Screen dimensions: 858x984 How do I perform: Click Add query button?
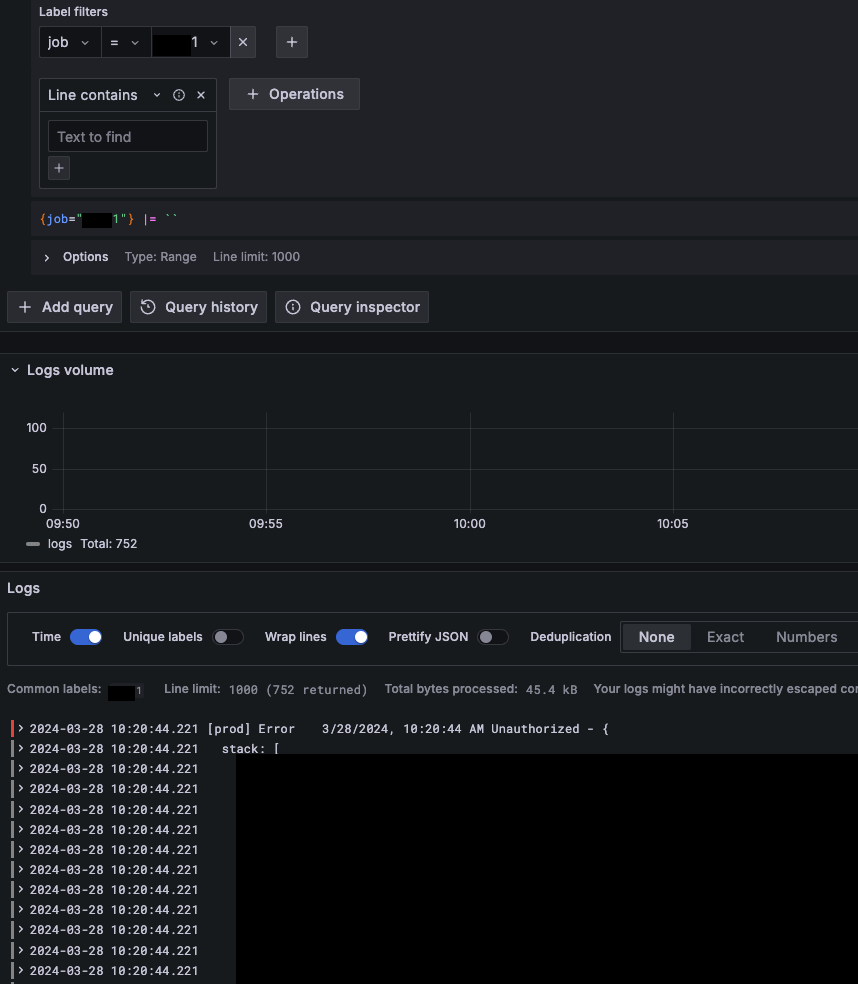[65, 307]
